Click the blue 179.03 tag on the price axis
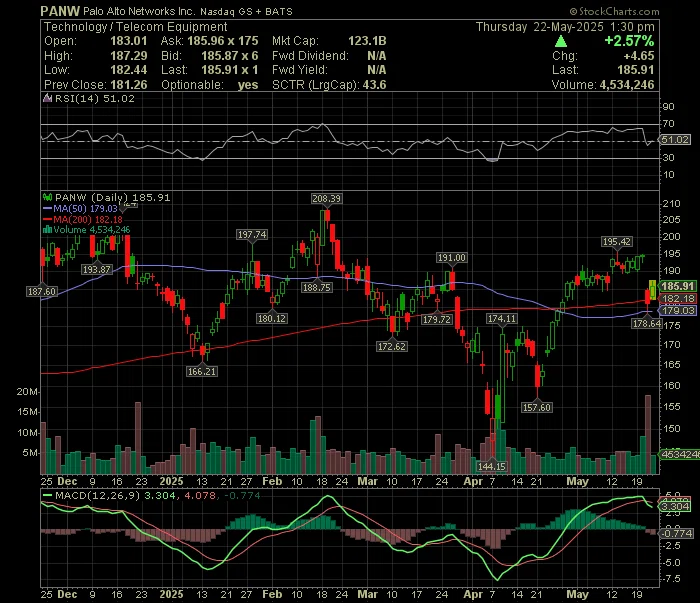Viewport: 700px width, 603px height. coord(678,311)
